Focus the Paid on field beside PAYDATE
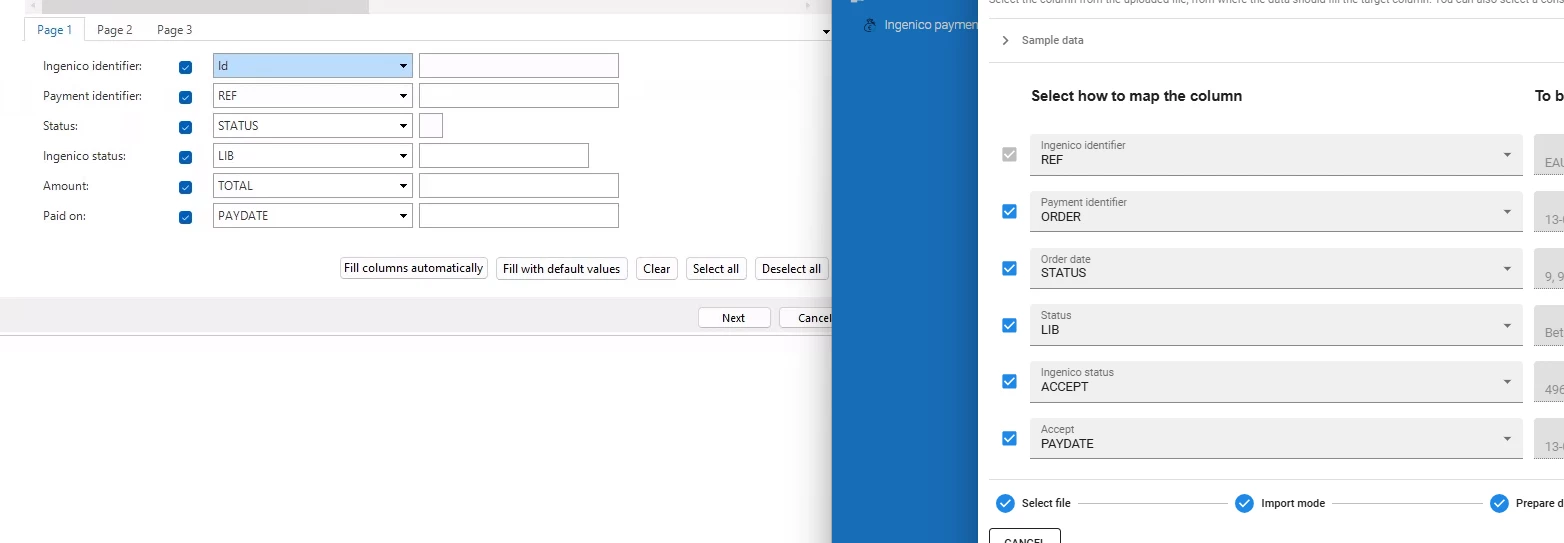 (x=519, y=216)
